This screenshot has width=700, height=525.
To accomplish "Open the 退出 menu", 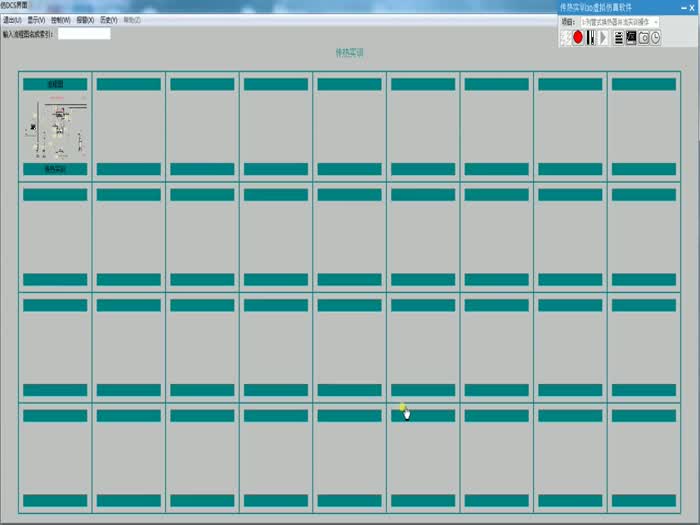I will [x=12, y=20].
